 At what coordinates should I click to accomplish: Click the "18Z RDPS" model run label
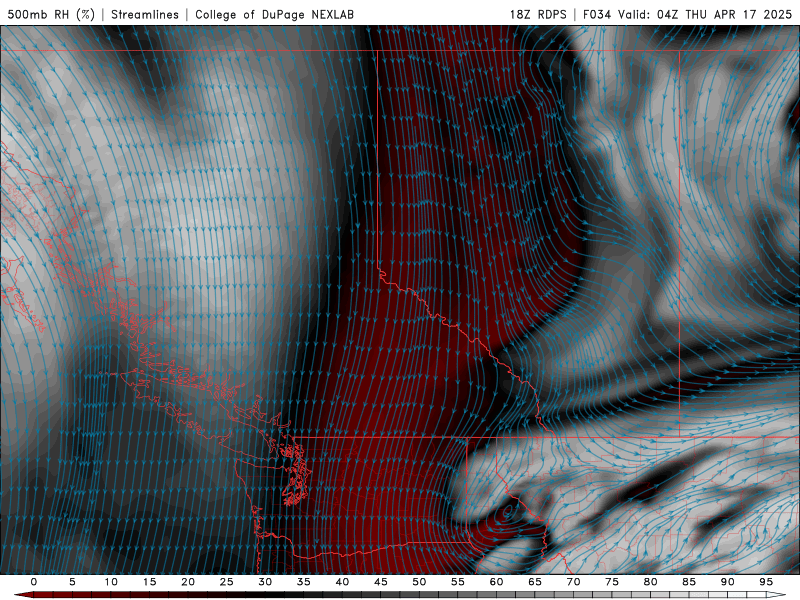[538, 14]
